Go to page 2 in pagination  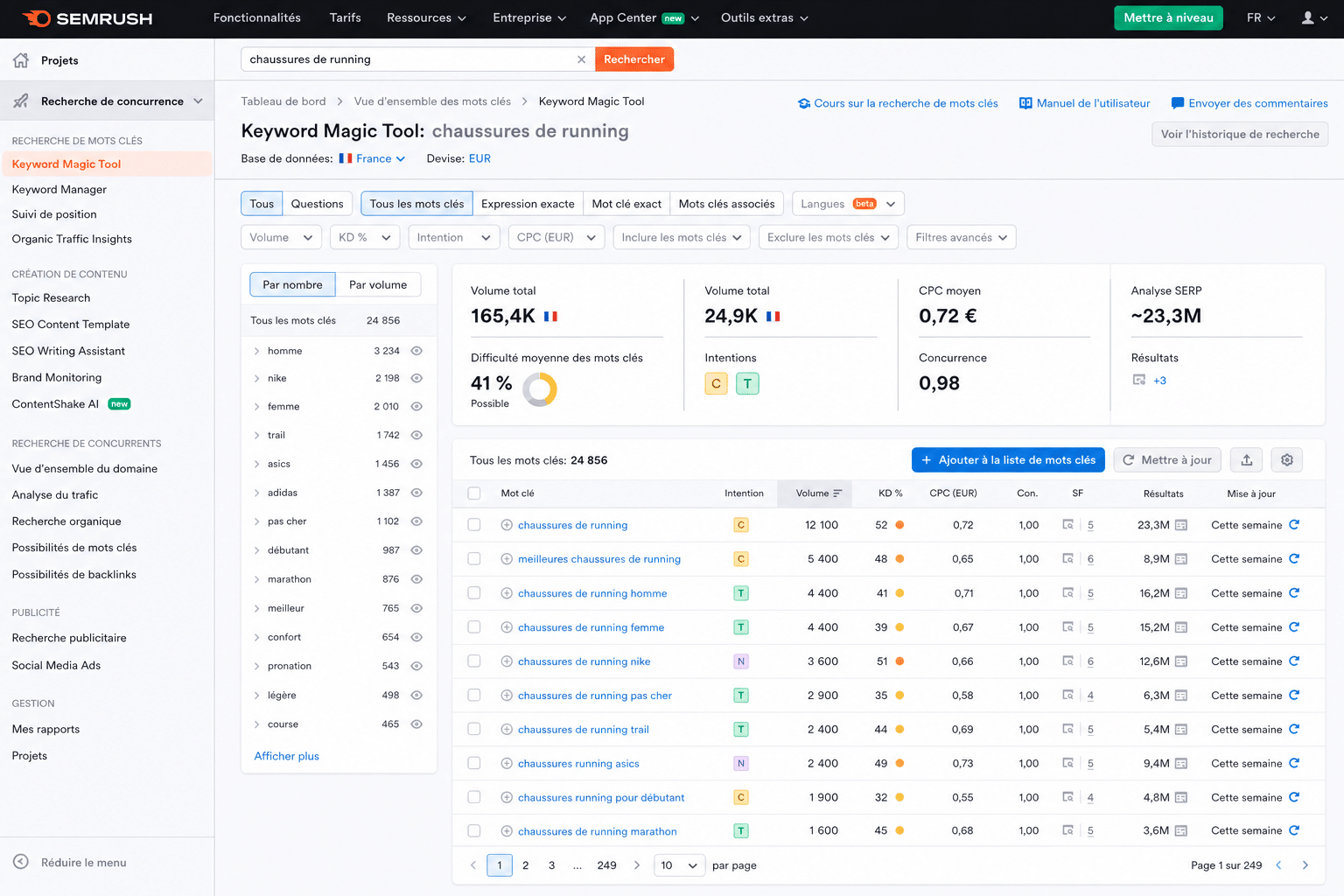point(525,865)
